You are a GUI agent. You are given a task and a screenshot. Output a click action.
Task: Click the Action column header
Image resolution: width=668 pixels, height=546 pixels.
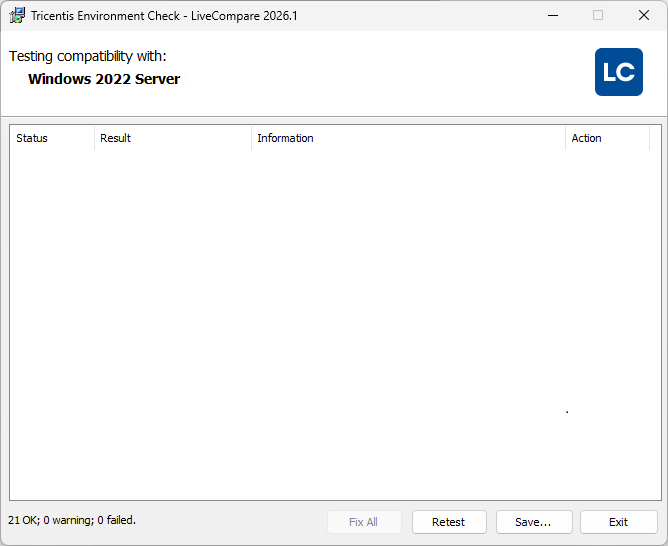pyautogui.click(x=608, y=138)
